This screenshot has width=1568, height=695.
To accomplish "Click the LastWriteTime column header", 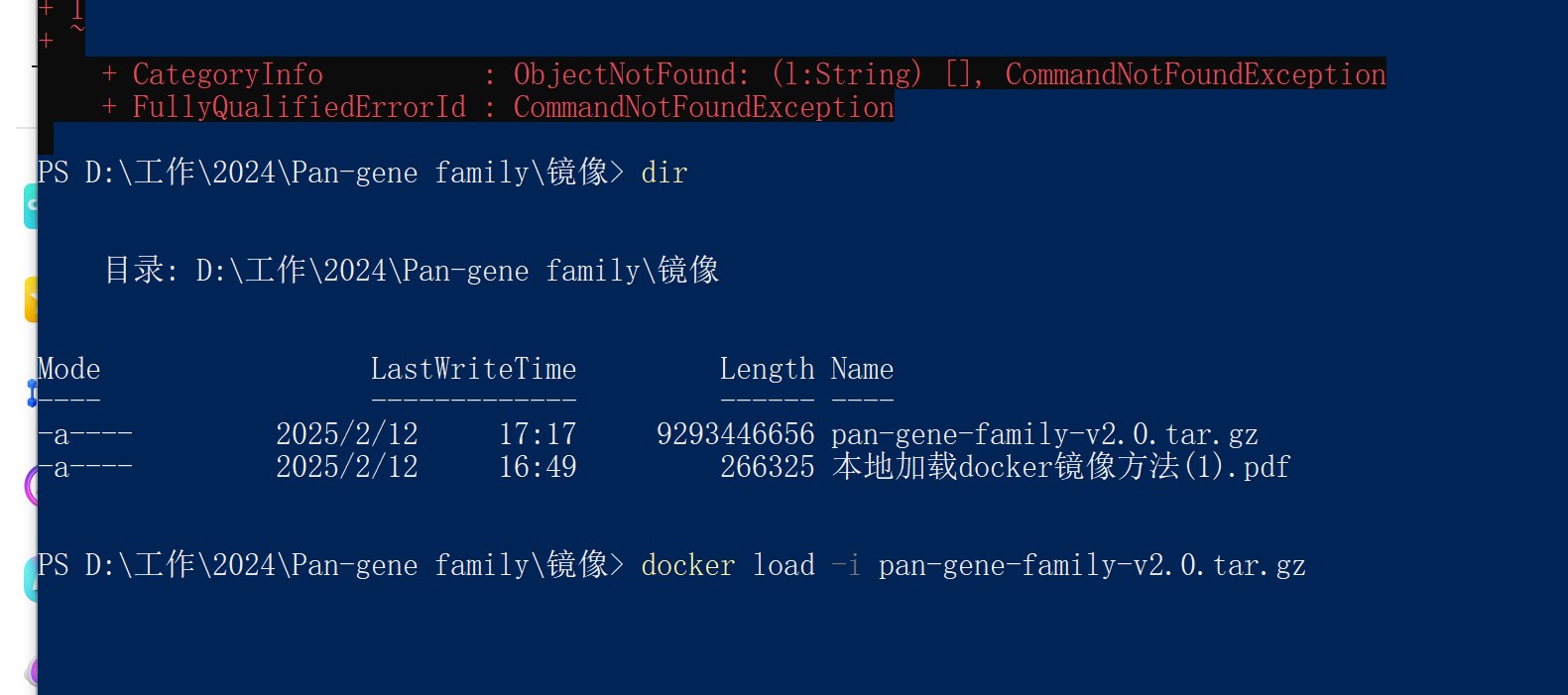I will point(473,370).
